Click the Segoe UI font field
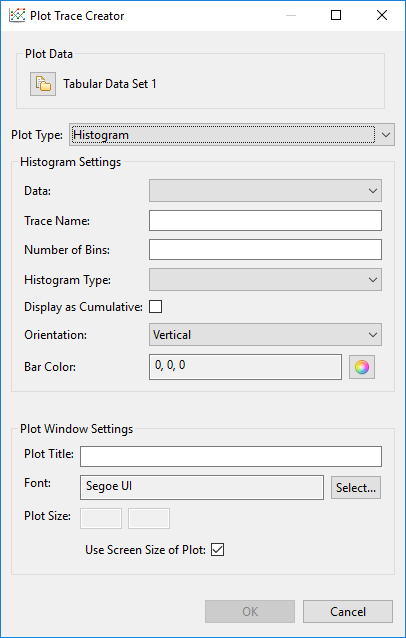The image size is (406, 638). pos(202,487)
